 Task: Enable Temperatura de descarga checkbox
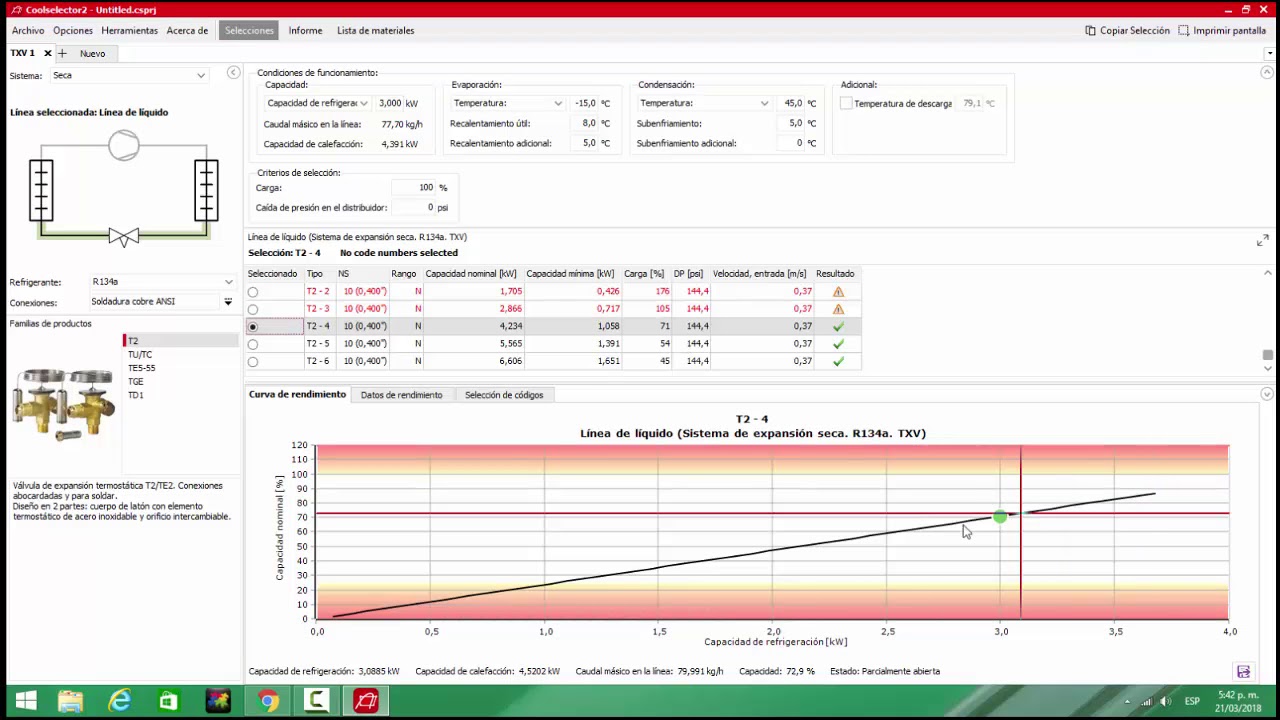point(846,103)
